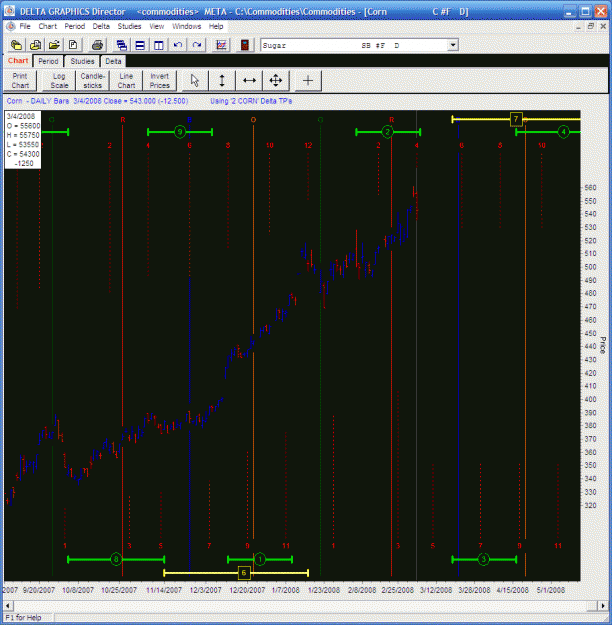Click the copy documents toolbar icon

pos(35,45)
